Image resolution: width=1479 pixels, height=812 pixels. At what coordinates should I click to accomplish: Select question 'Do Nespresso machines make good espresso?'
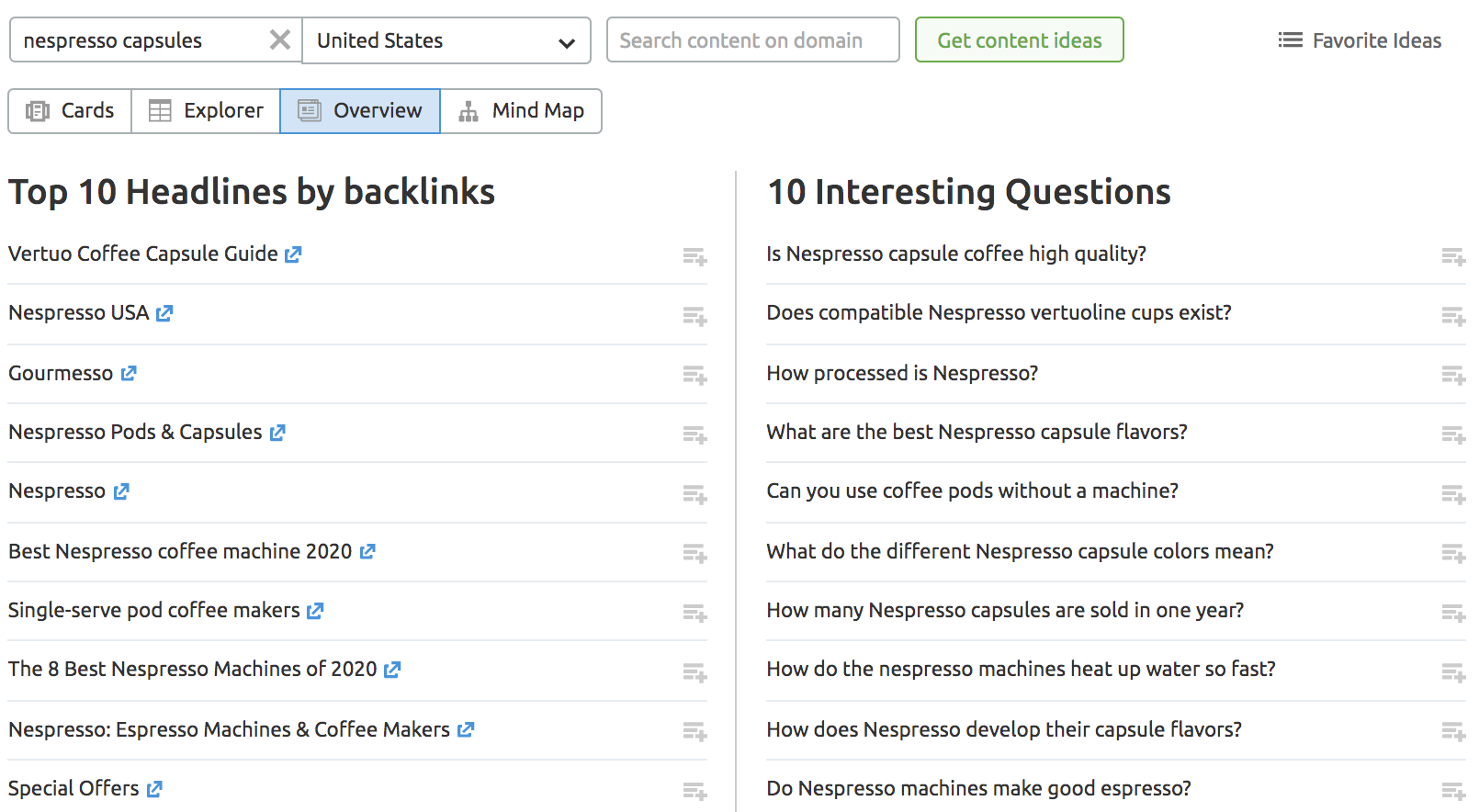[978, 789]
